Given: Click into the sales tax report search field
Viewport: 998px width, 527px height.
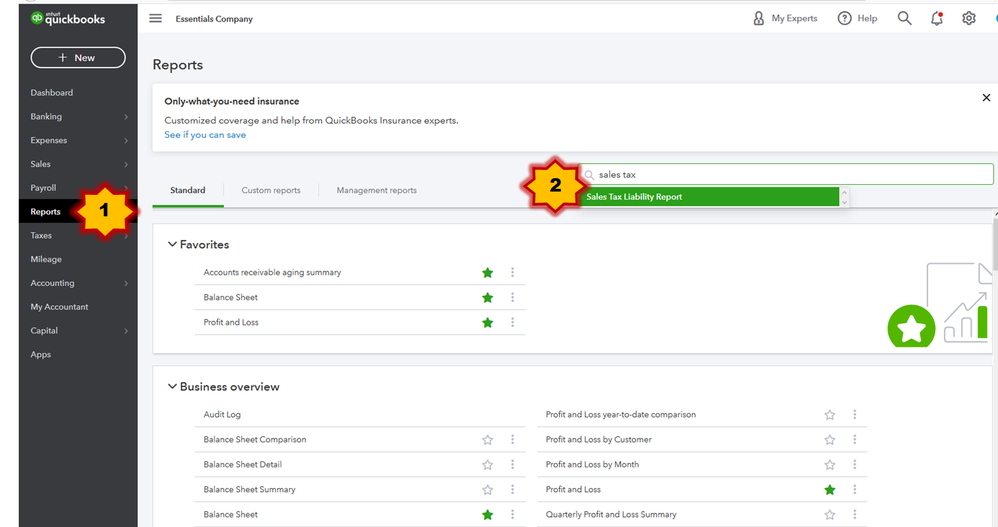Looking at the screenshot, I should [788, 174].
